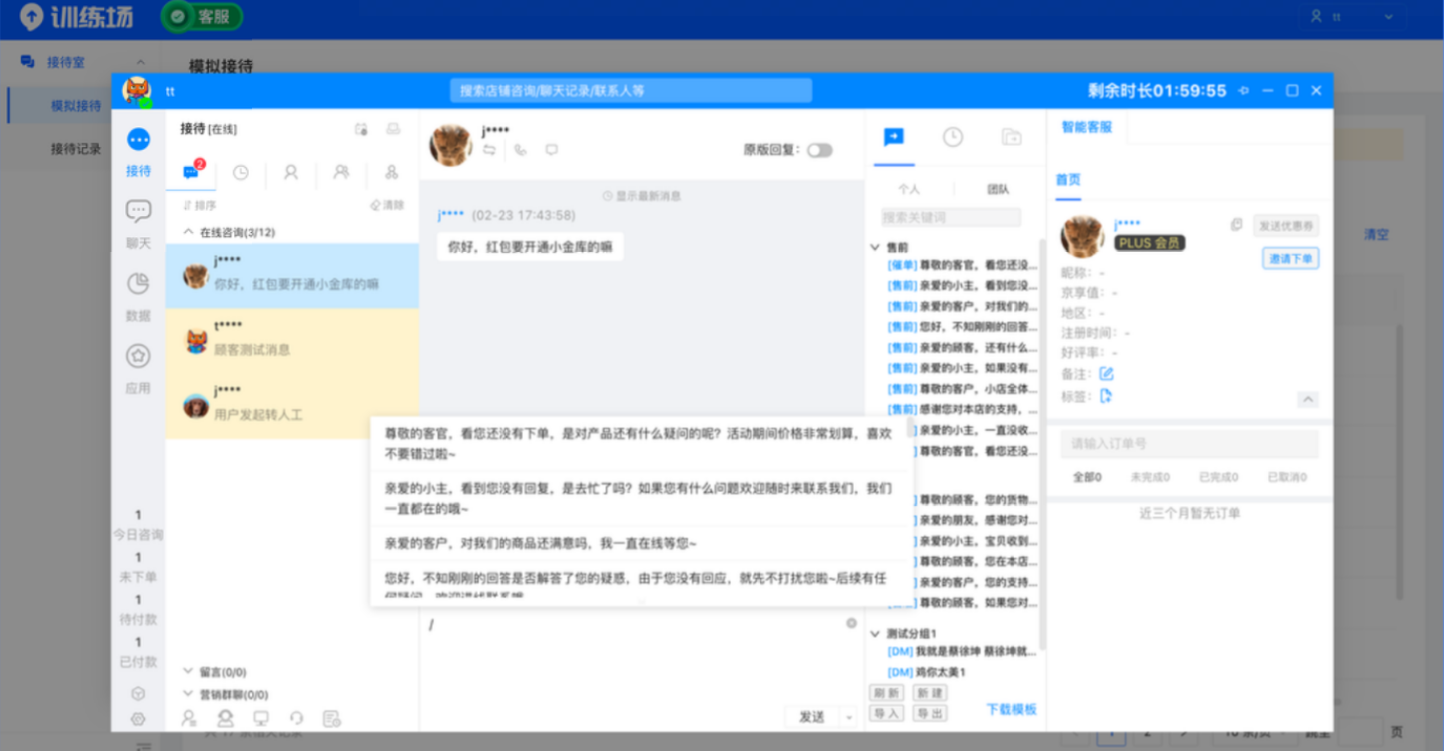Expand the 营销群聊(0/0) group
The width and height of the screenshot is (1444, 751).
click(188, 694)
